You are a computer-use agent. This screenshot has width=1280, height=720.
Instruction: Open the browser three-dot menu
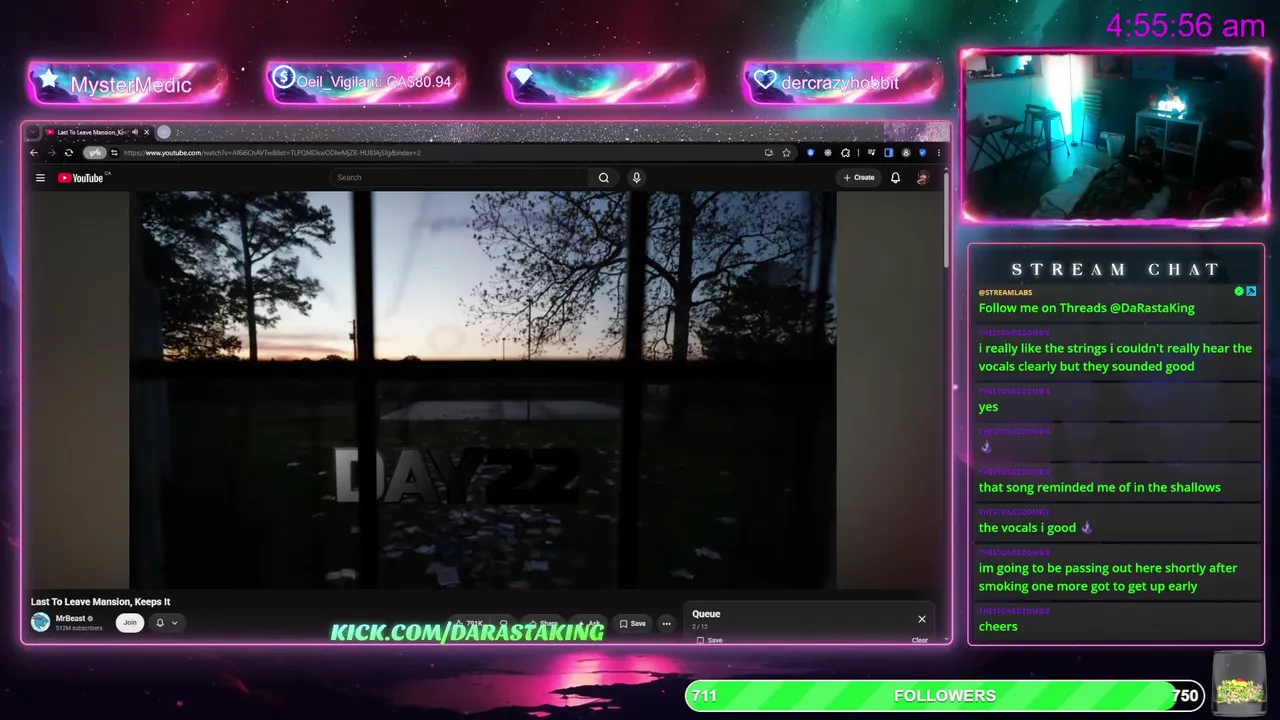pyautogui.click(x=938, y=153)
